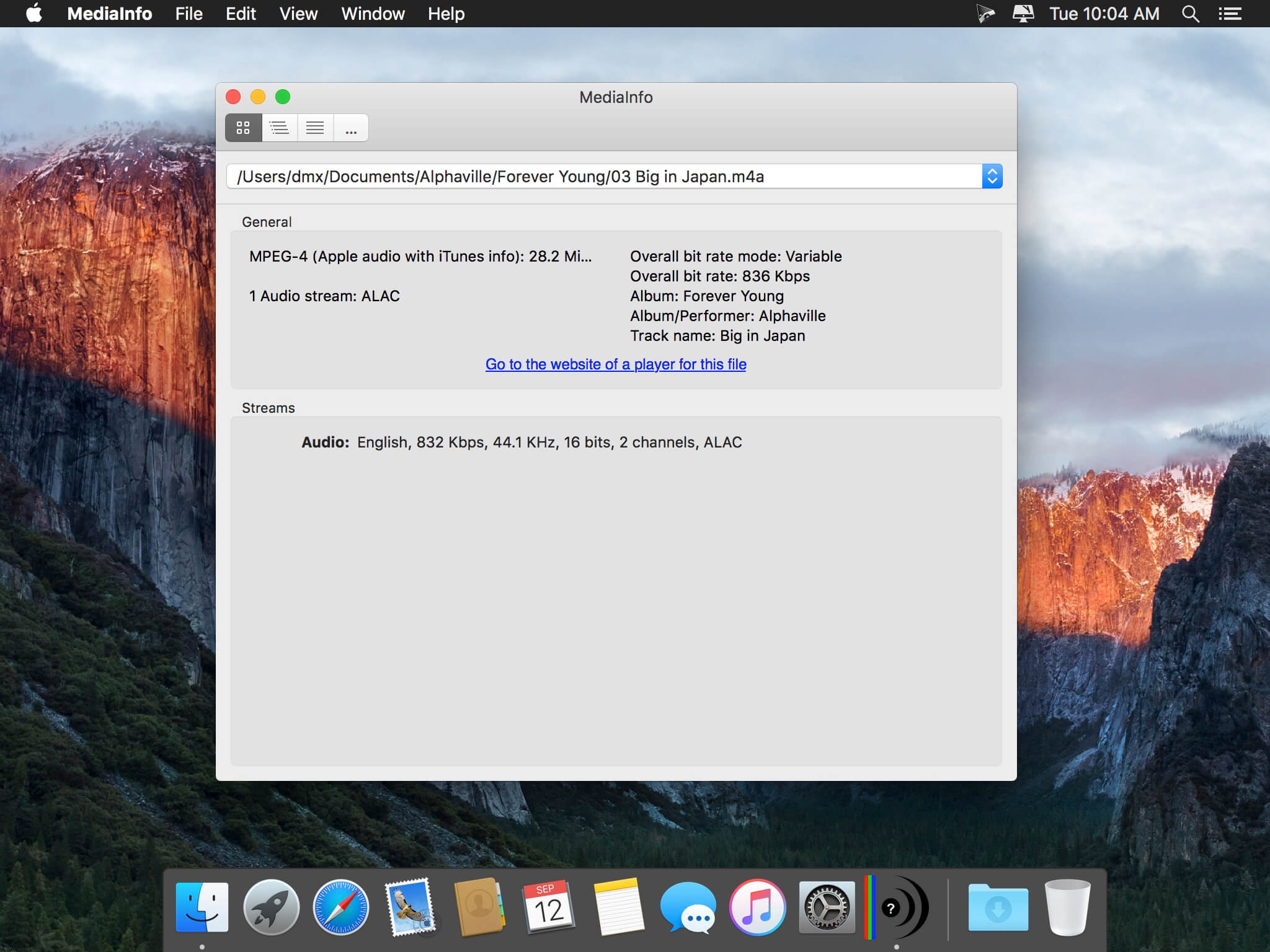This screenshot has width=1270, height=952.
Task: Open extra view options via ellipsis icon
Action: [x=351, y=128]
